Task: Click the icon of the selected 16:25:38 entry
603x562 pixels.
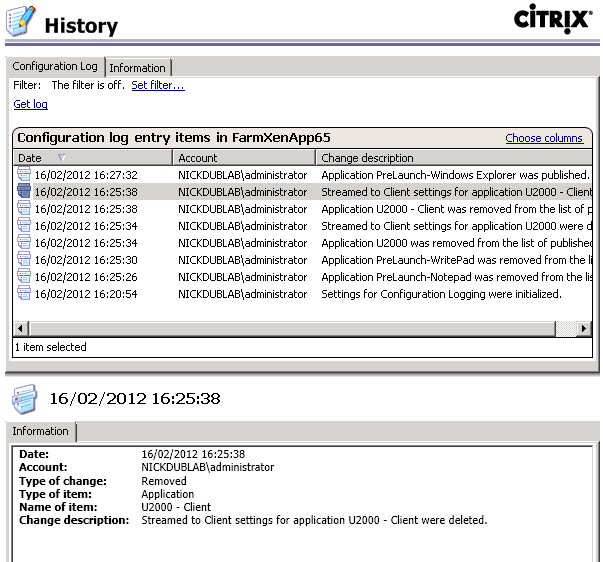Action: point(24,192)
